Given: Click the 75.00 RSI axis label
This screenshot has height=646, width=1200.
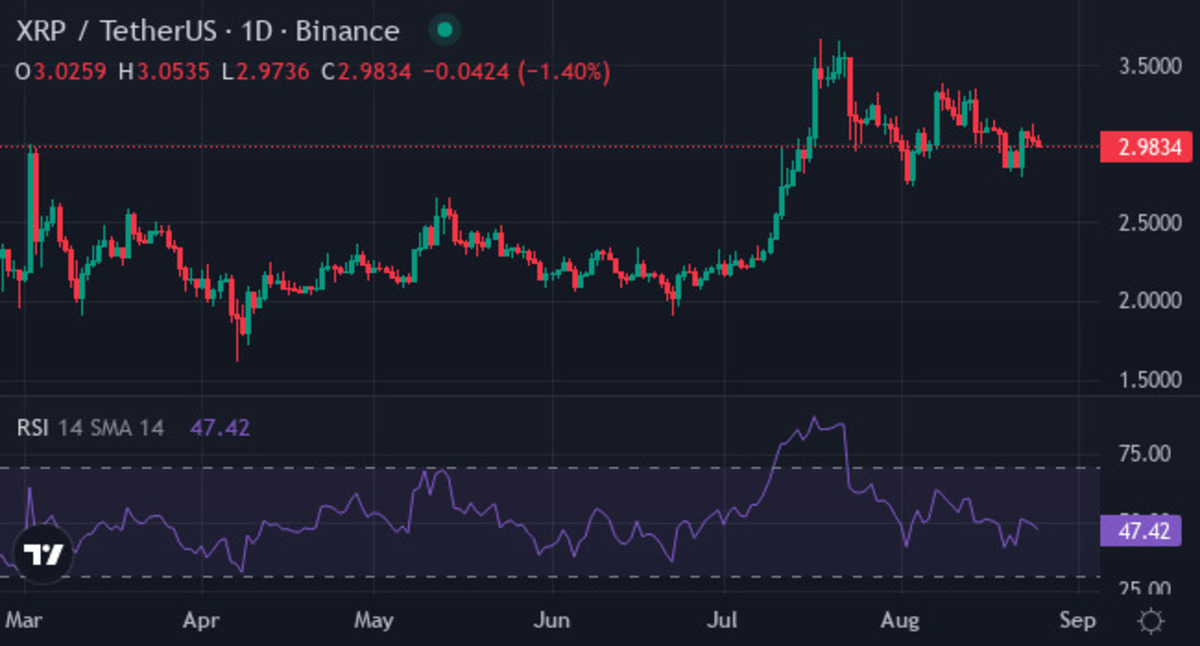Looking at the screenshot, I should pyautogui.click(x=1146, y=453).
